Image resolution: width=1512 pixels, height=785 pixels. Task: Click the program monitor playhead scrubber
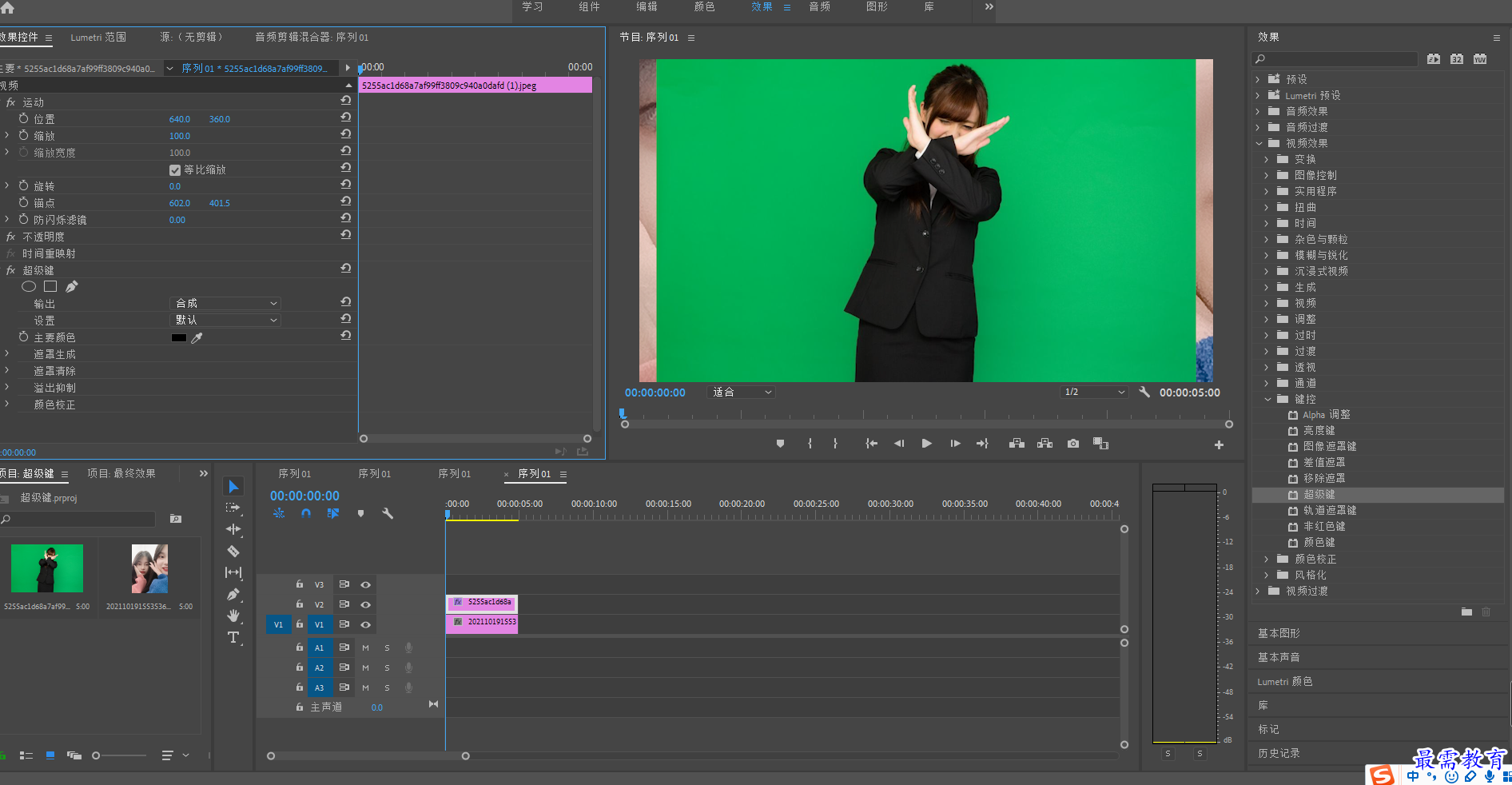(x=623, y=413)
